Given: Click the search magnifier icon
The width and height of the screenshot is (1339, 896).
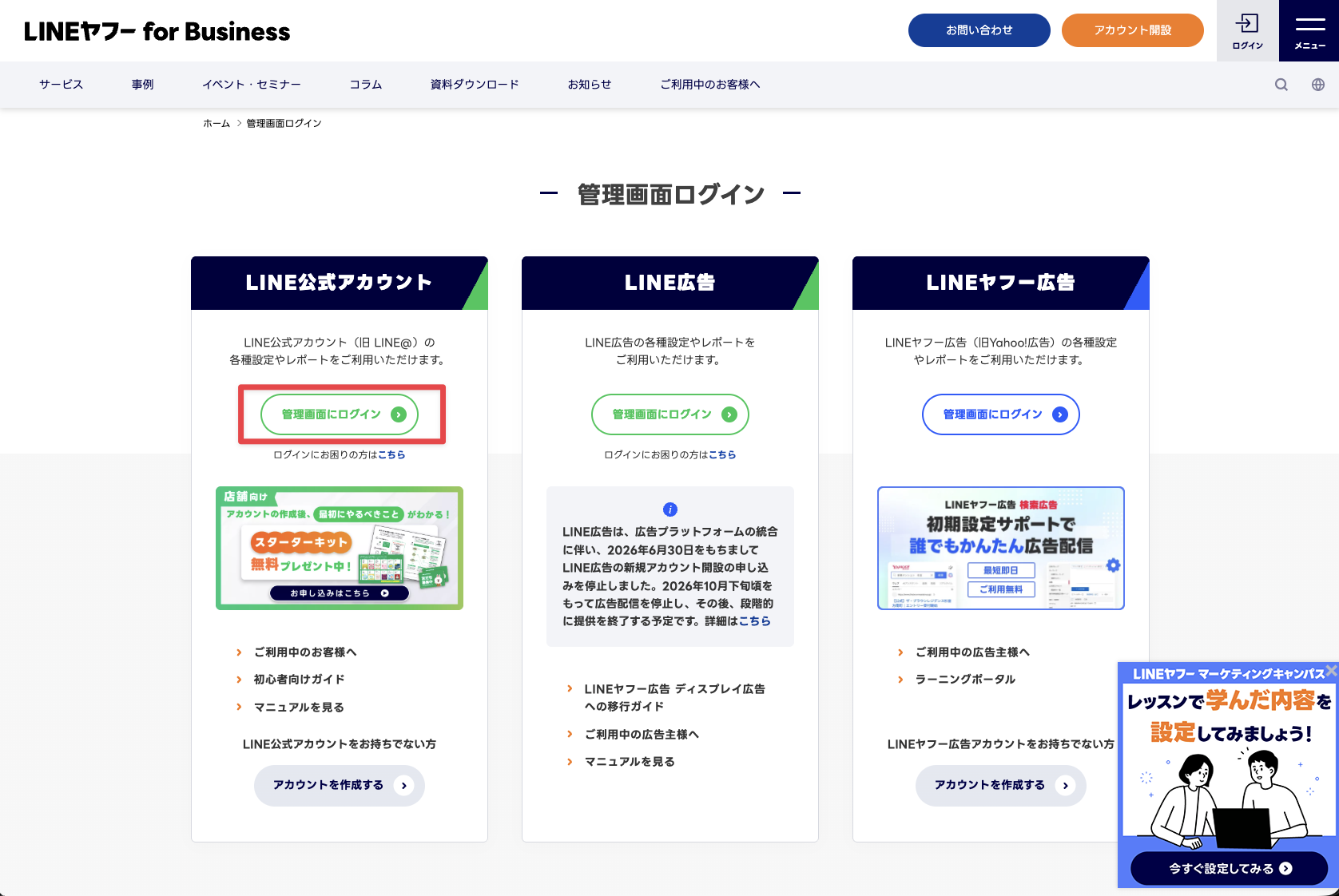Looking at the screenshot, I should pyautogui.click(x=1281, y=85).
